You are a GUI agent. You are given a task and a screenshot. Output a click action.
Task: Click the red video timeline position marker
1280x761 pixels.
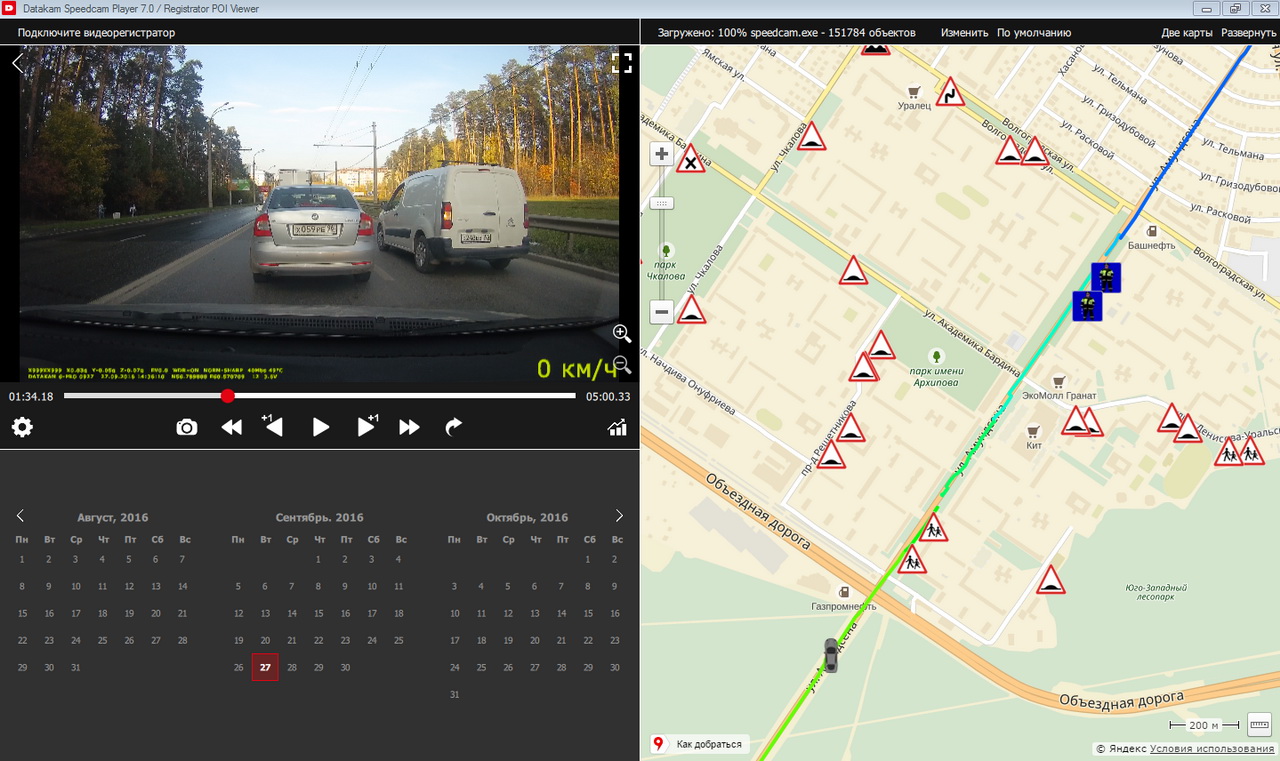pos(228,396)
